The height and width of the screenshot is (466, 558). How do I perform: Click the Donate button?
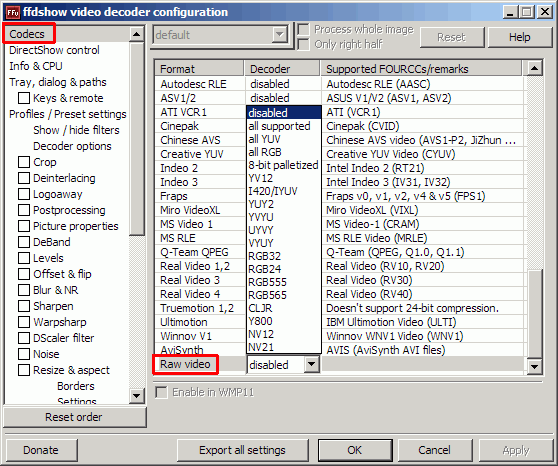pos(41,450)
